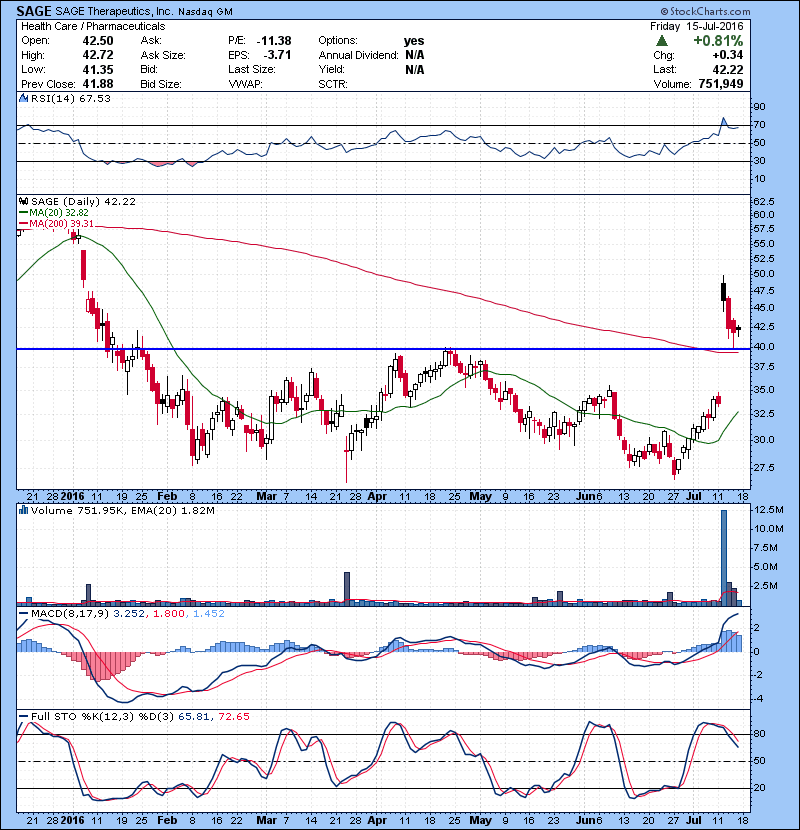Image resolution: width=800 pixels, height=830 pixels.
Task: Click the header Volume value 751,949
Action: click(x=721, y=84)
